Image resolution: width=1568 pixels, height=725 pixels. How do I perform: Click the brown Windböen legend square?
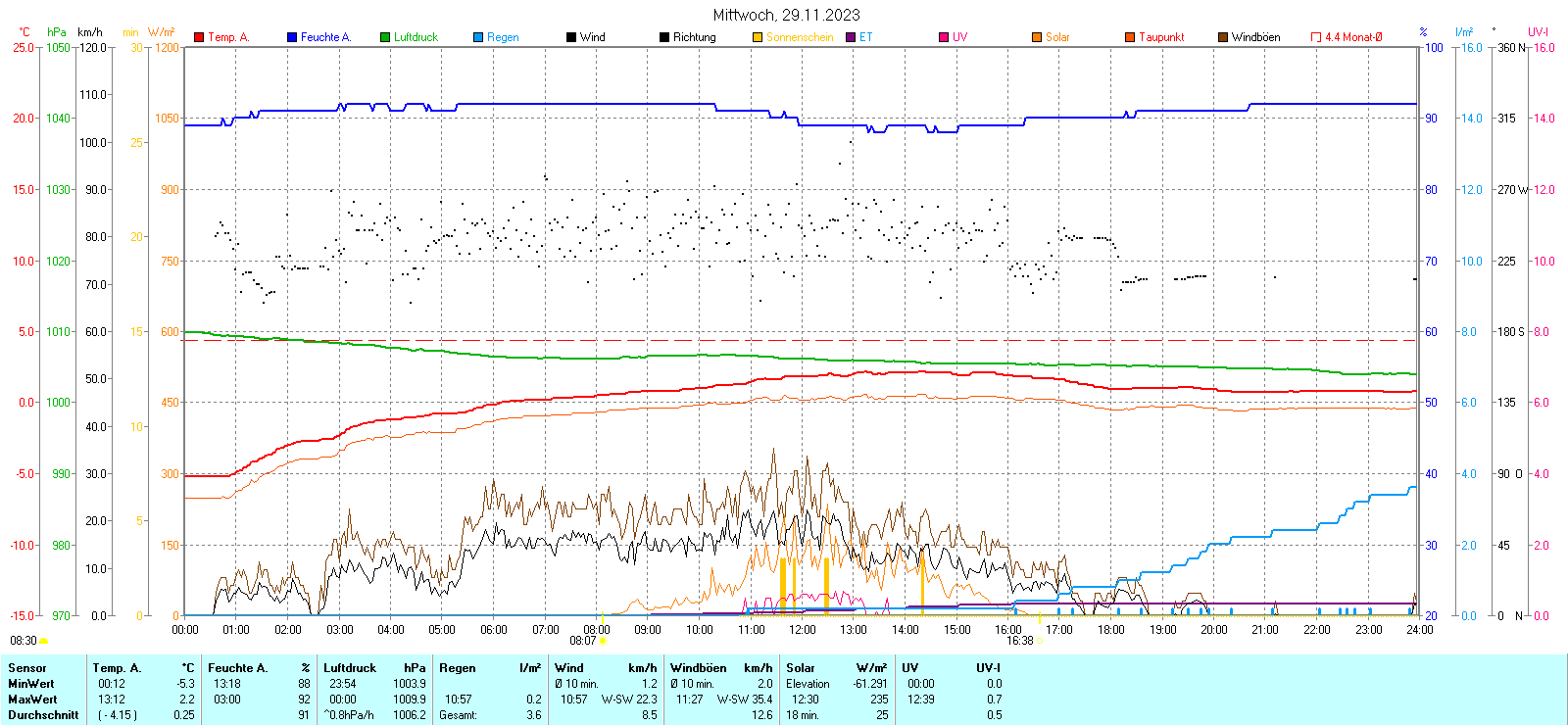click(1223, 37)
